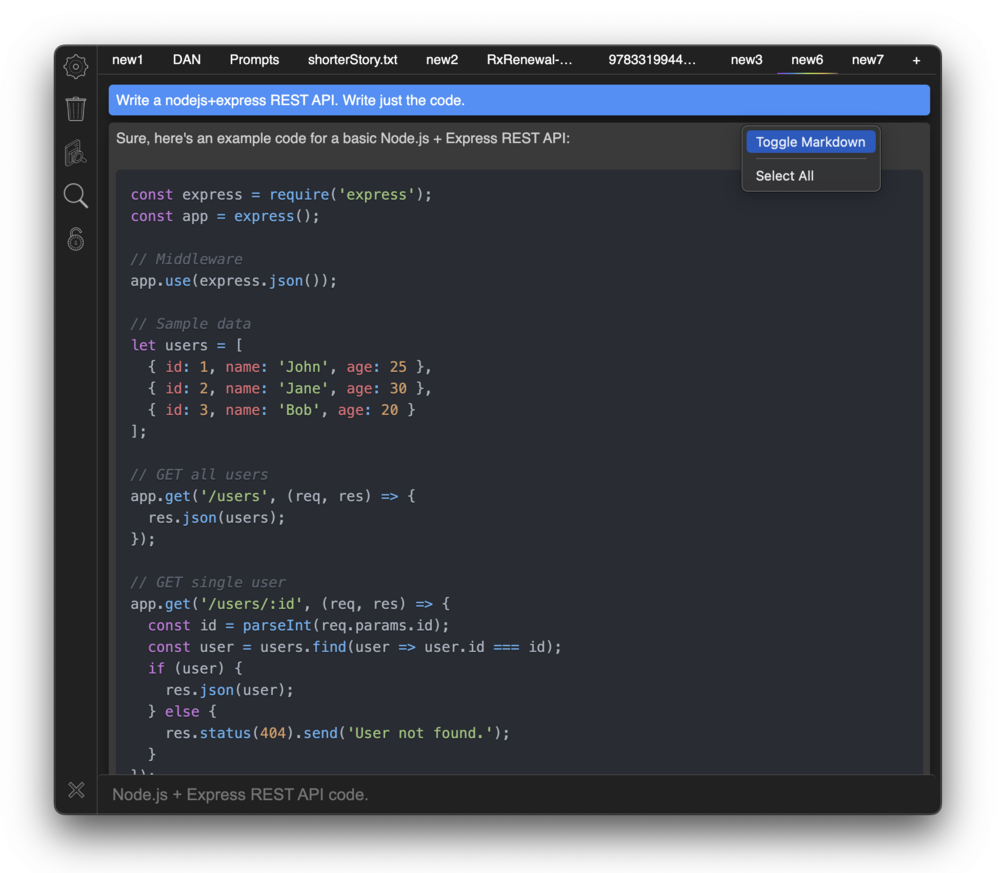The image size is (1005, 873).
Task: Click the padlock icon in sidebar
Action: click(x=76, y=239)
